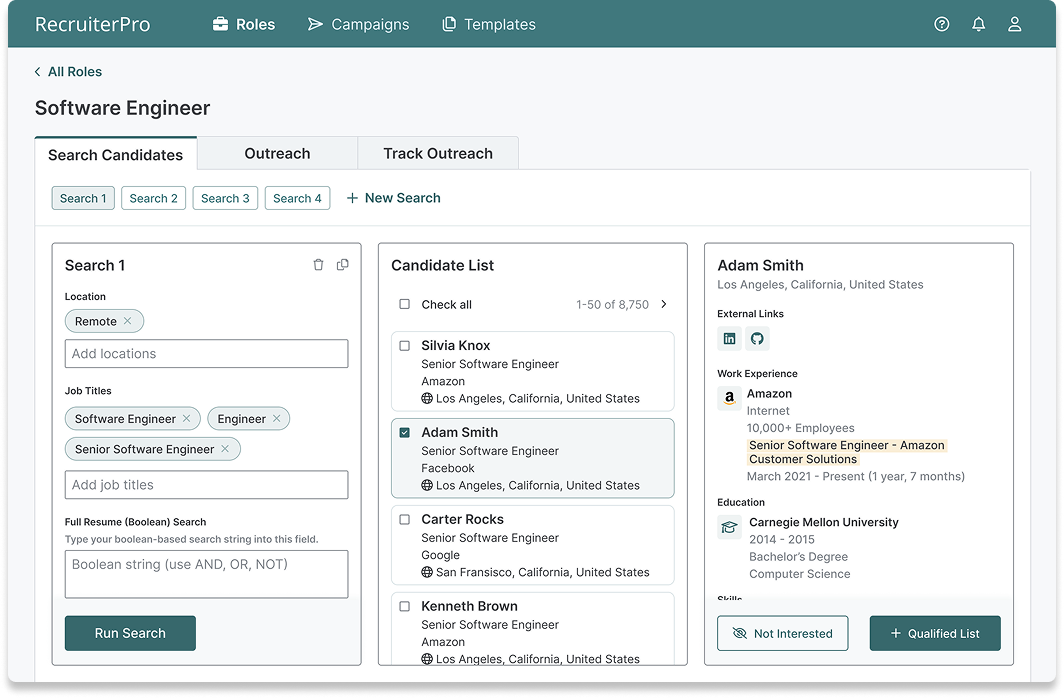The image size is (1064, 698).
Task: Open the notifications bell
Action: (x=978, y=24)
